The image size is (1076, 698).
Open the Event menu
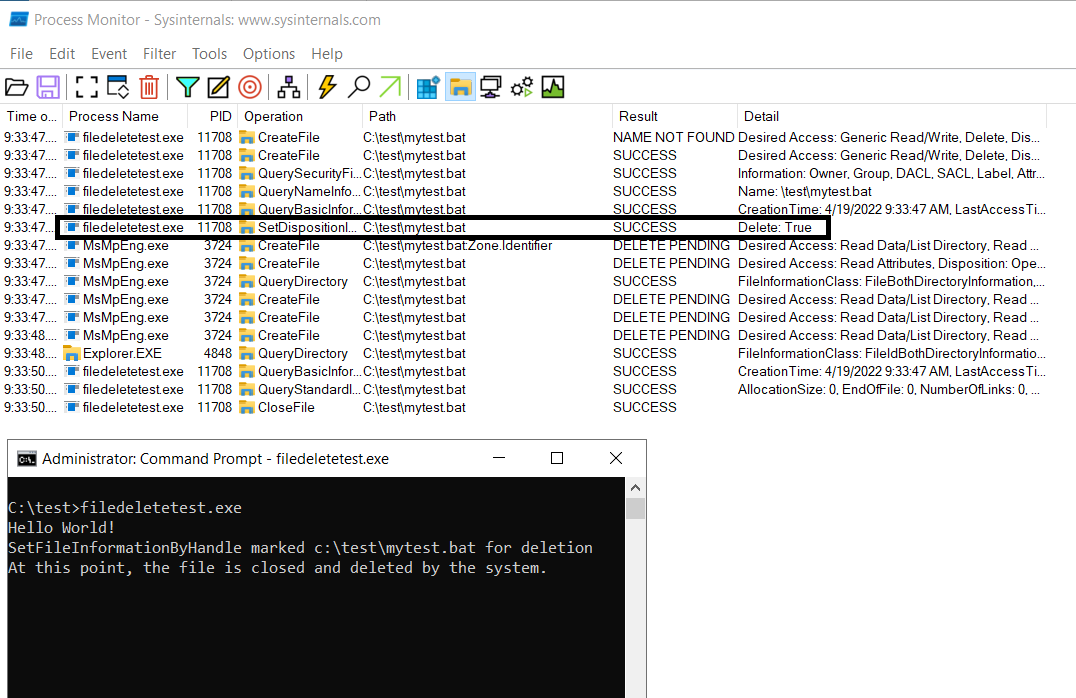[109, 54]
